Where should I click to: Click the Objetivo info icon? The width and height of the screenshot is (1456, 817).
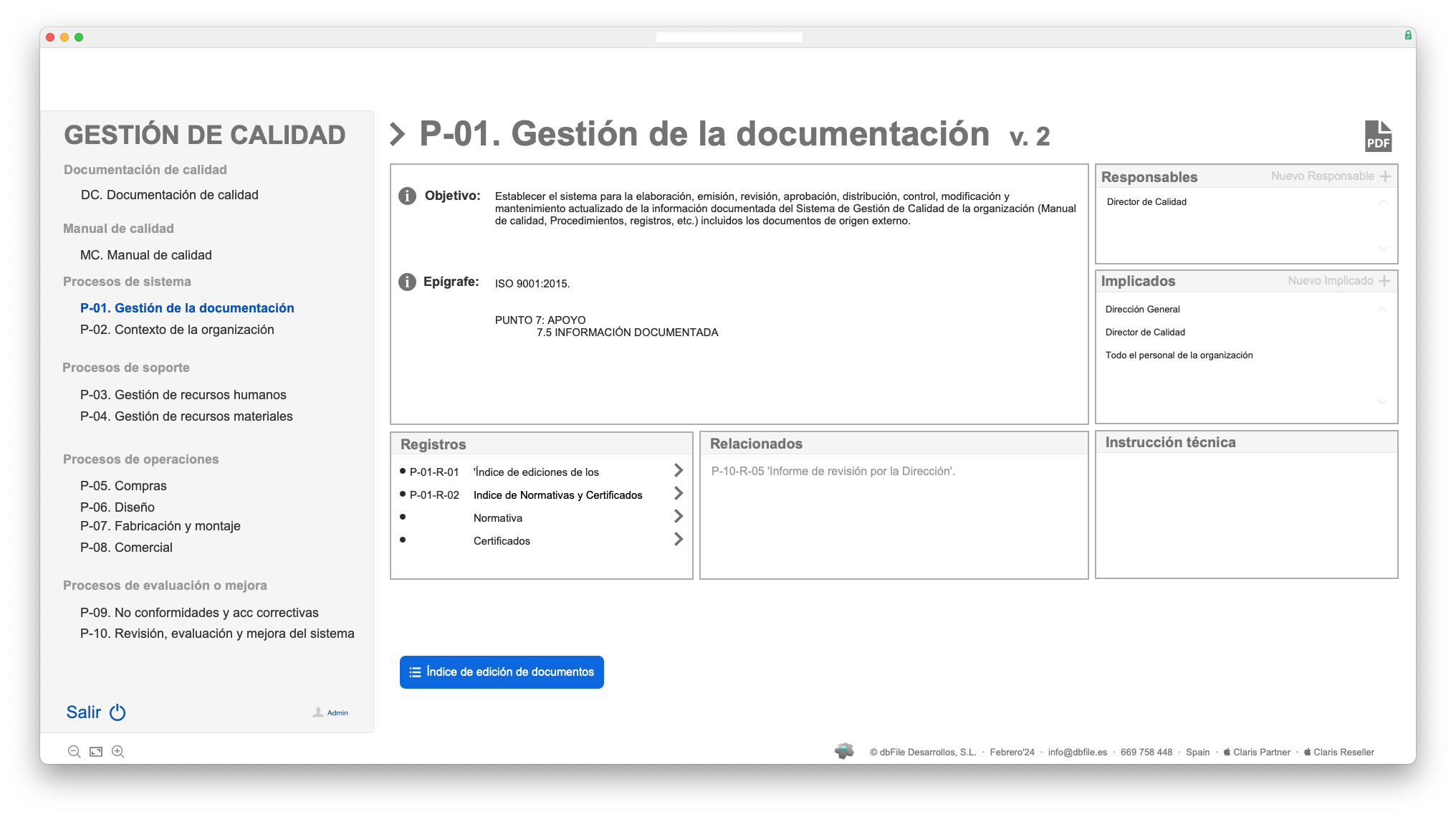click(x=407, y=196)
